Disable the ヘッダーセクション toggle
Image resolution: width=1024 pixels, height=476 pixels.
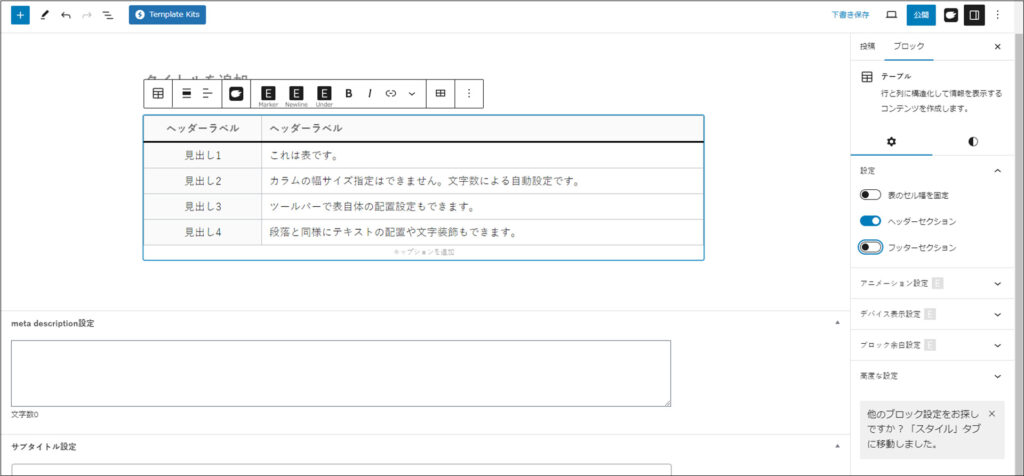870,221
